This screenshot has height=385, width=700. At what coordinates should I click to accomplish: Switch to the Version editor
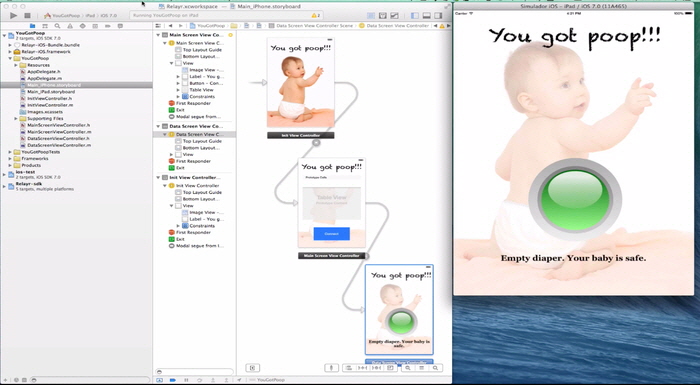[394, 16]
